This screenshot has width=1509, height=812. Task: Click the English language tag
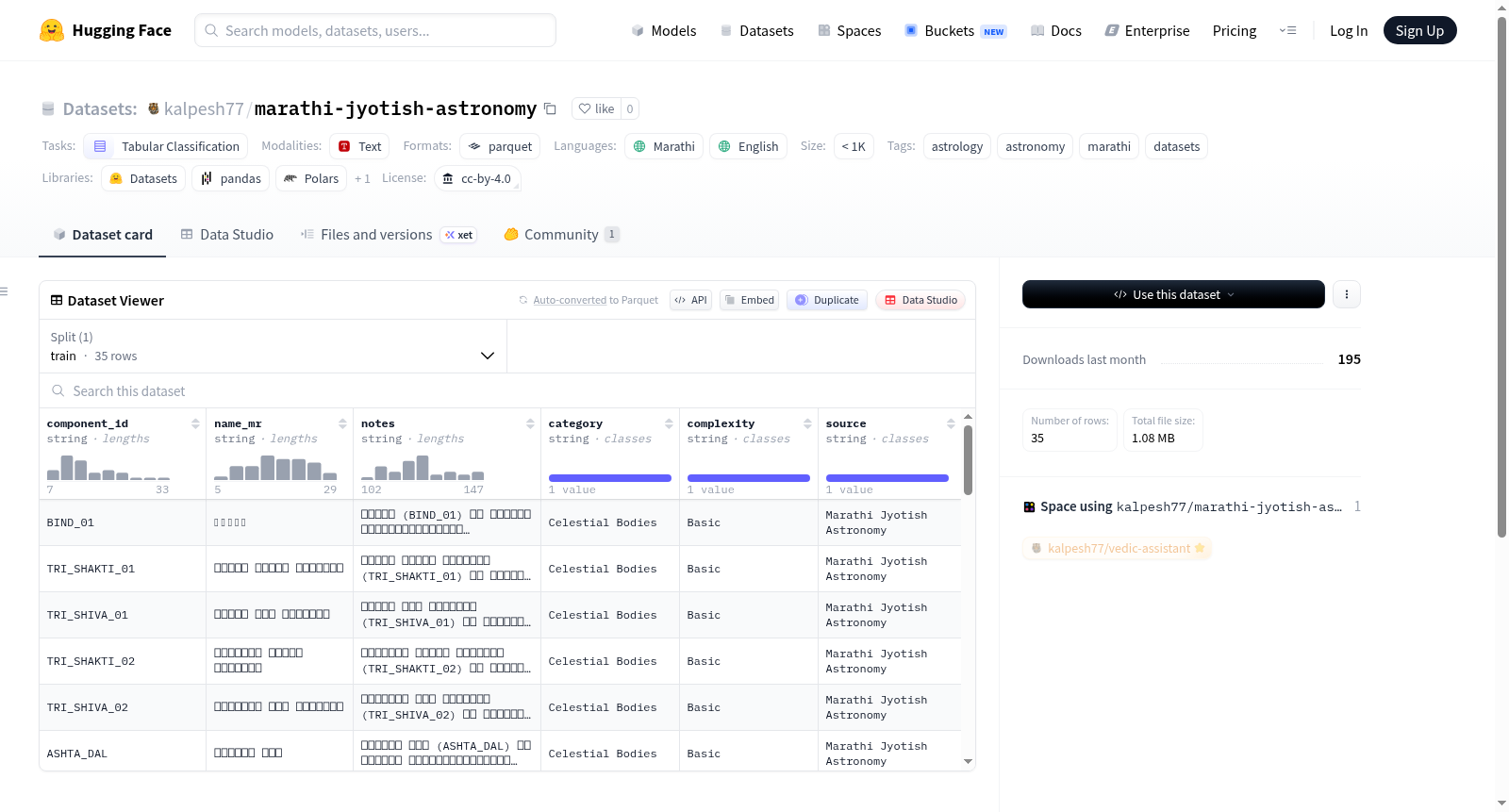(748, 146)
